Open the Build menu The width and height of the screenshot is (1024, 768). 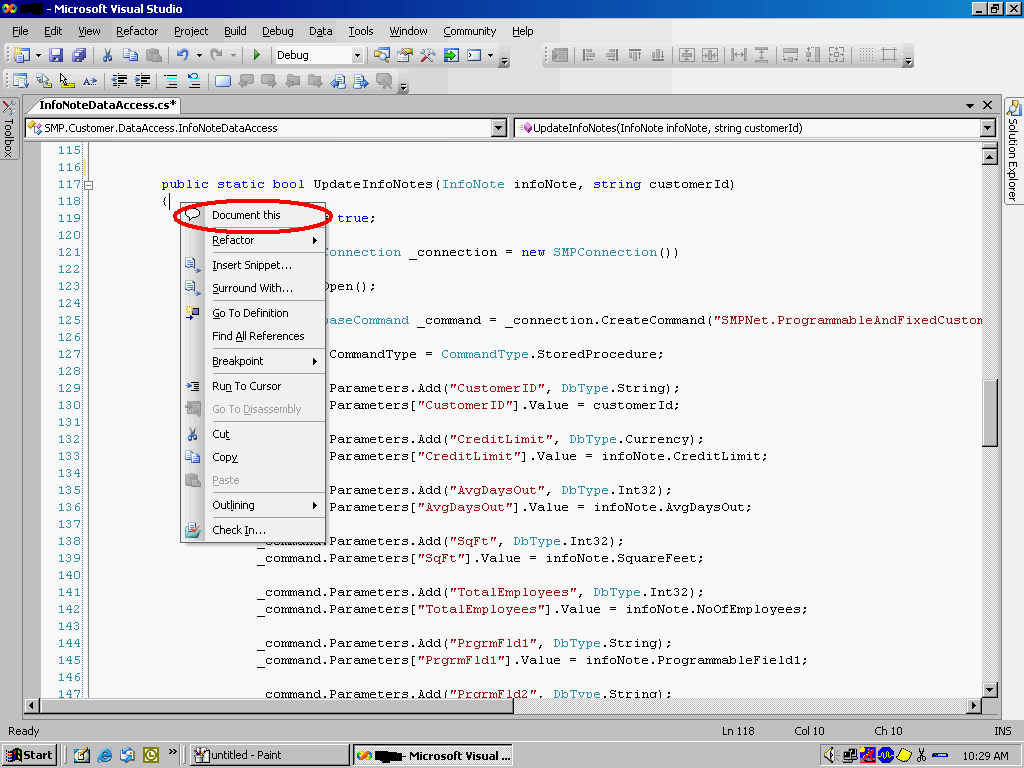pyautogui.click(x=235, y=31)
